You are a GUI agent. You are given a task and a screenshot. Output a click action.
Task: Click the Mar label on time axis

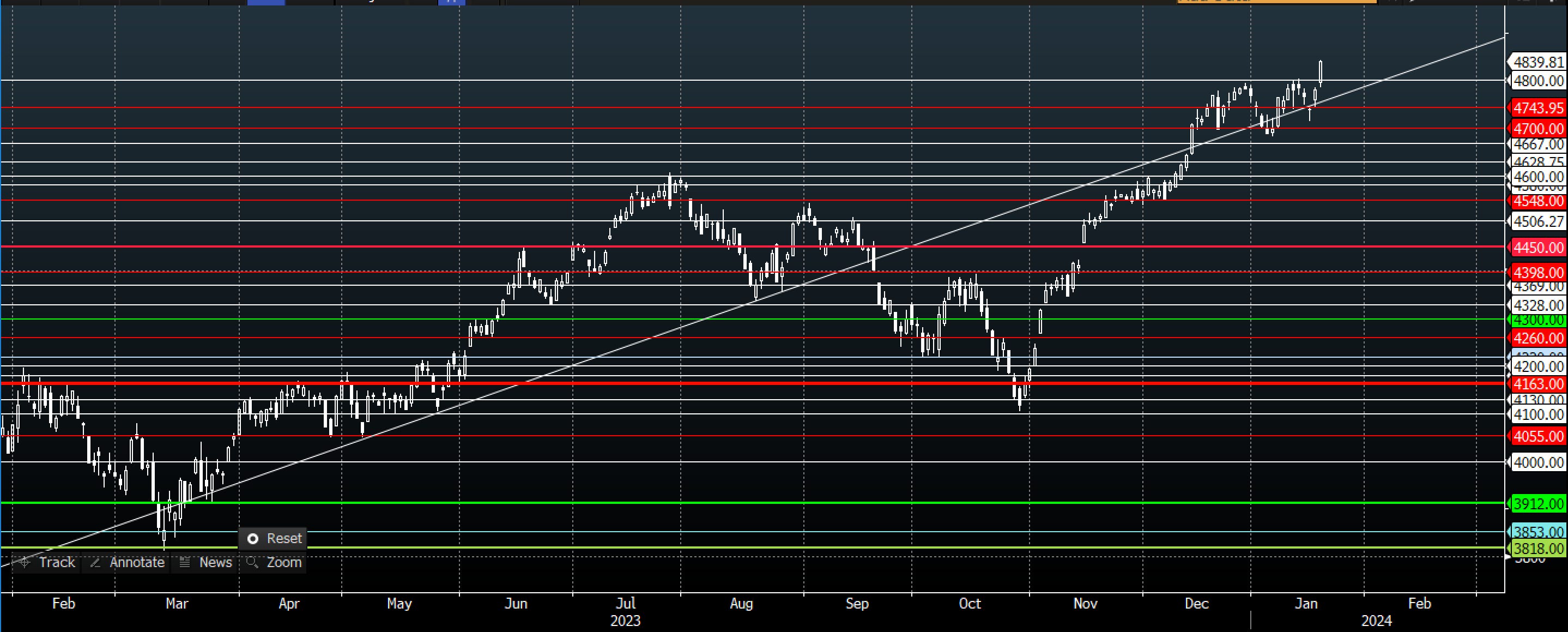coord(177,604)
